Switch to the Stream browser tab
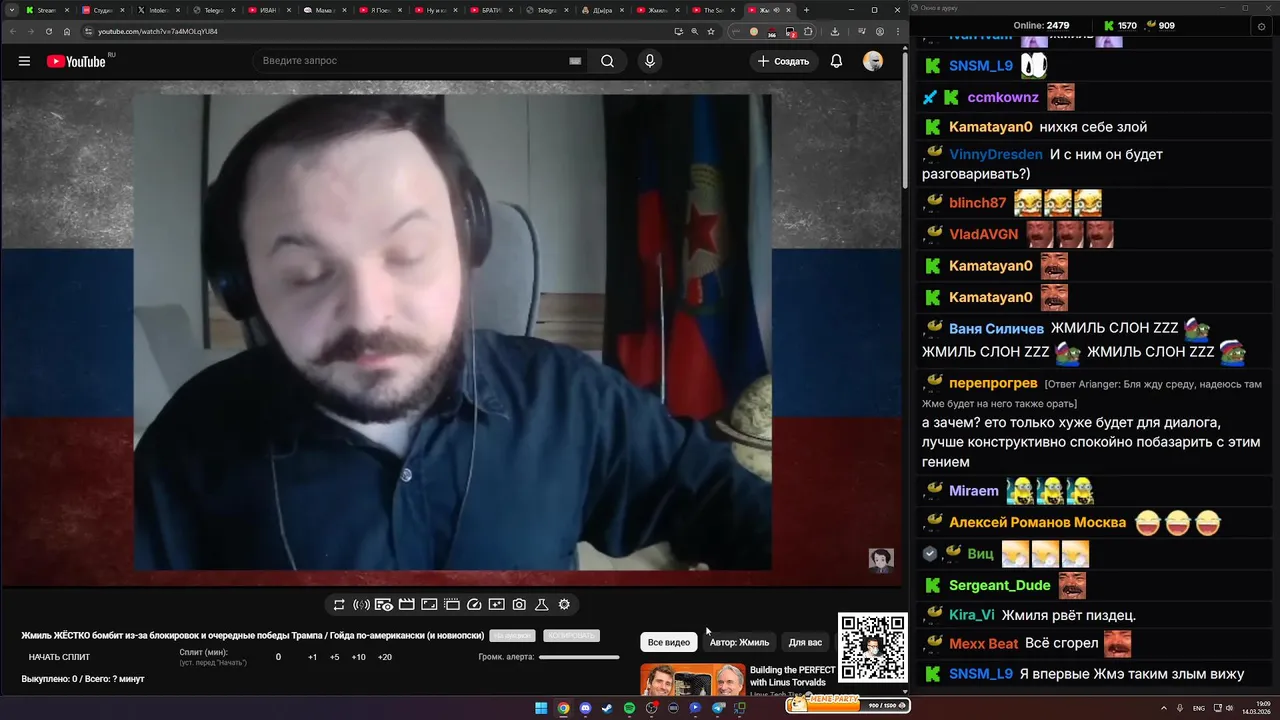Image resolution: width=1280 pixels, height=720 pixels. tap(47, 10)
